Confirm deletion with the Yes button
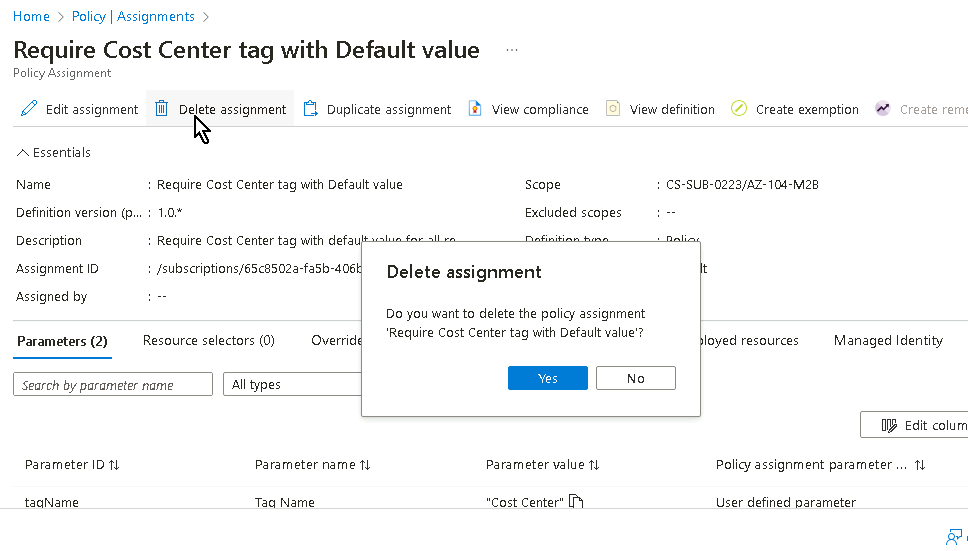The width and height of the screenshot is (968, 551). pos(548,378)
